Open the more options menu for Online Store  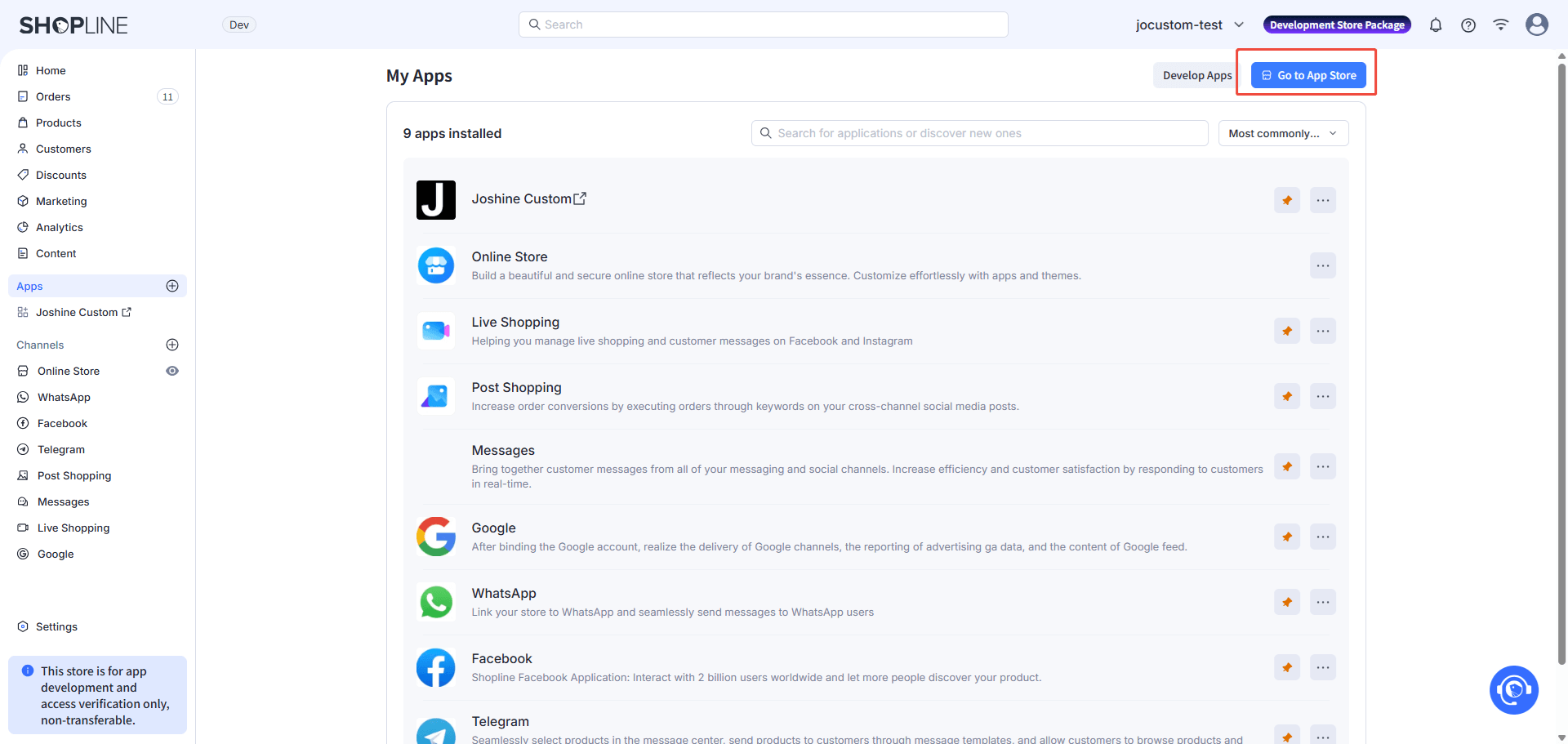coord(1322,265)
